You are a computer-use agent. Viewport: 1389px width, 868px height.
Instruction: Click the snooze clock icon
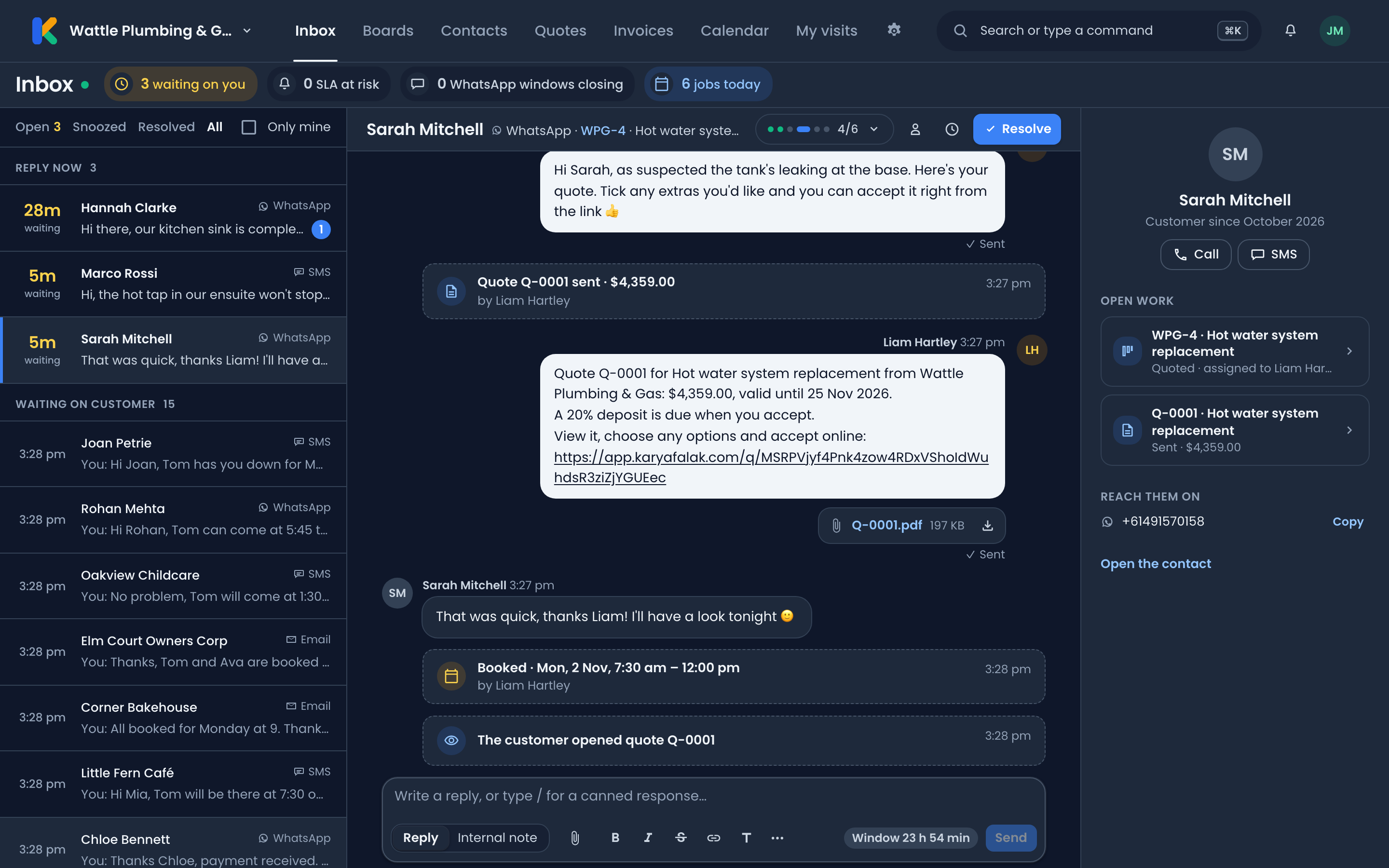coord(952,129)
